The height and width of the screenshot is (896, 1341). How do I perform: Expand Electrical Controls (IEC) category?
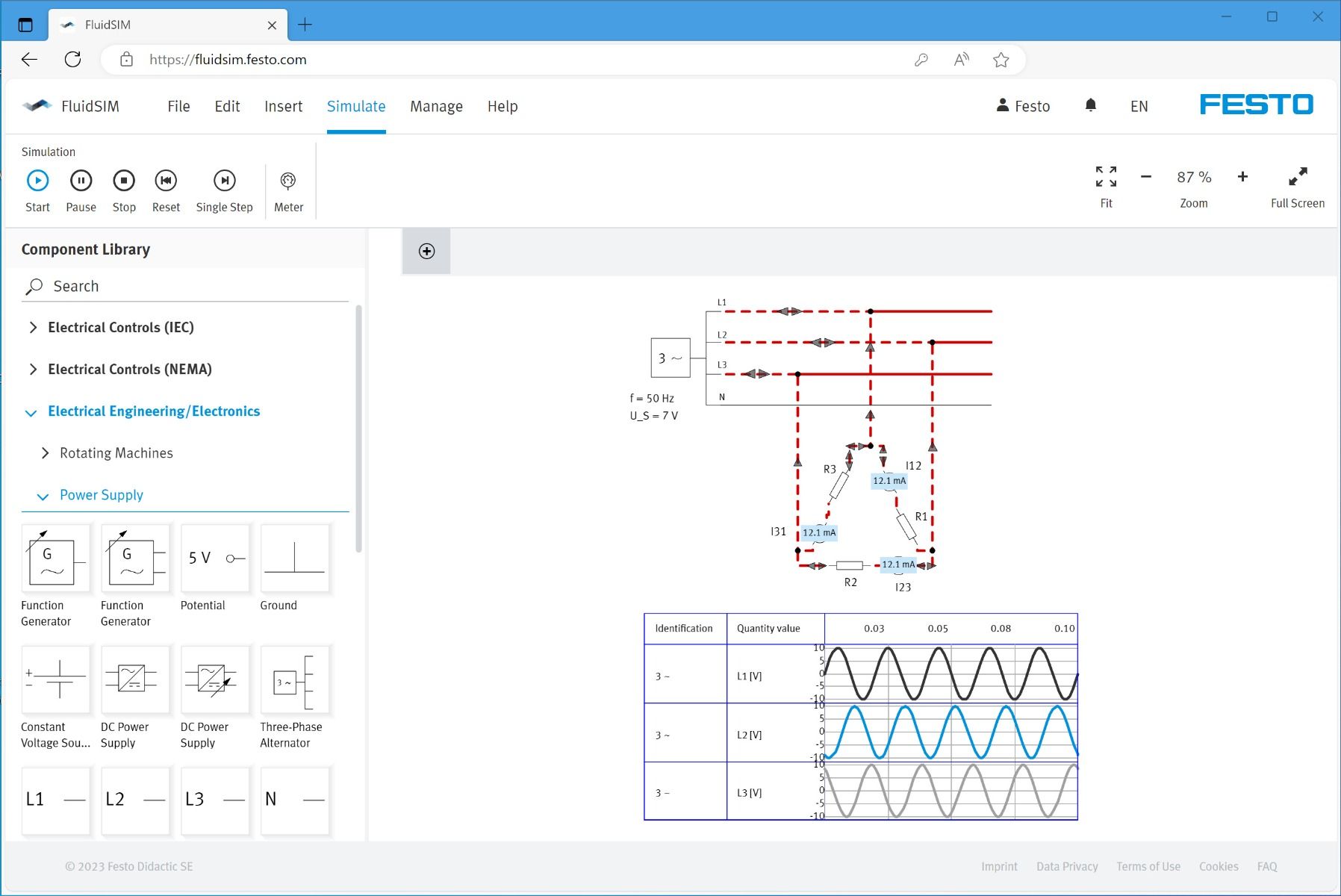[x=120, y=328]
